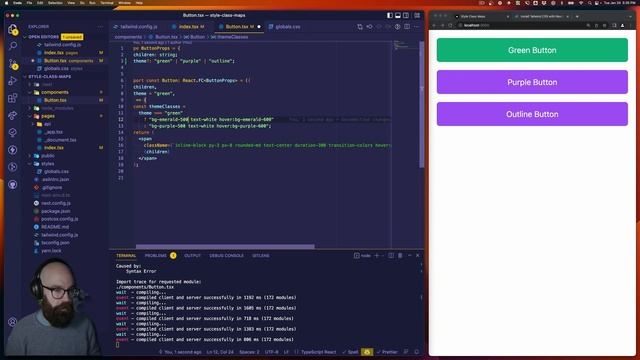Click the Green Button in browser
The width and height of the screenshot is (640, 360).
[532, 50]
